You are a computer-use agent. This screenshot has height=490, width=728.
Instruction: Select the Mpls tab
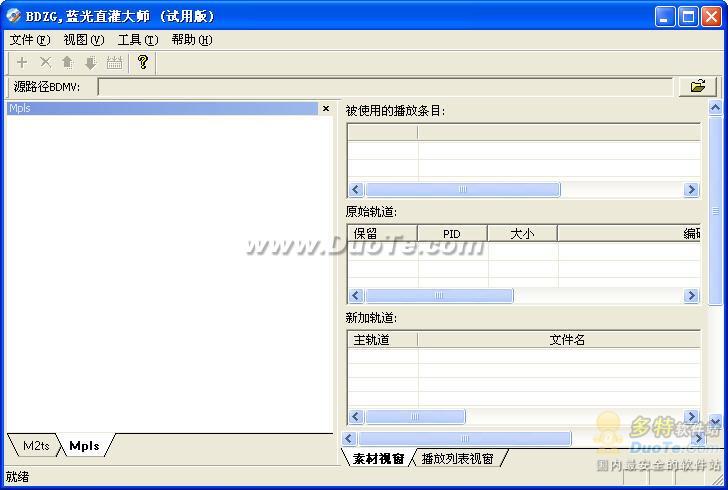(x=84, y=445)
